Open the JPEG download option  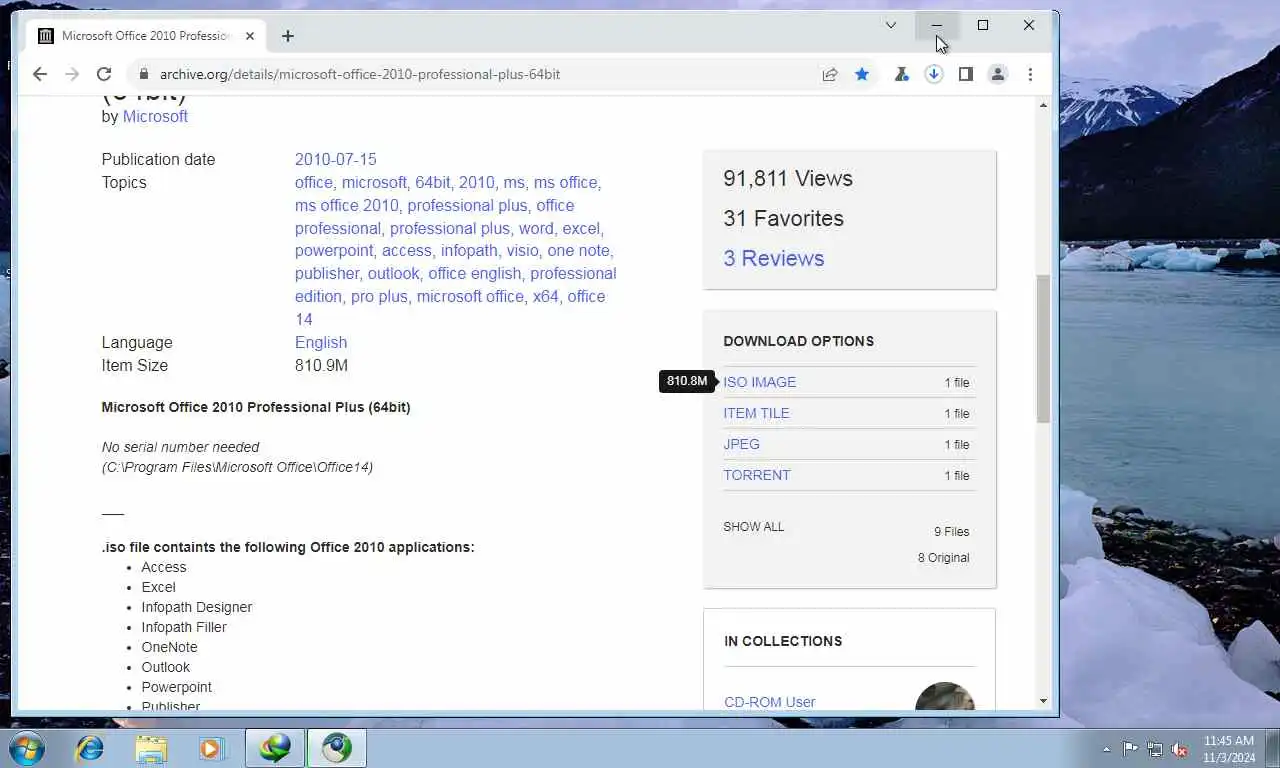pos(741,444)
